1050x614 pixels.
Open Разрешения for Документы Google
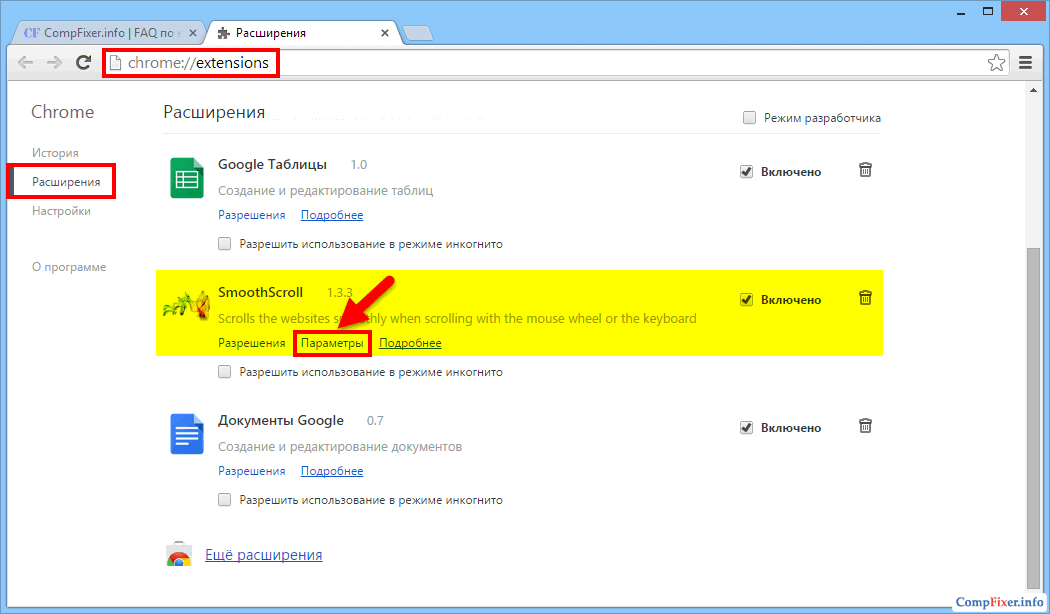(252, 471)
